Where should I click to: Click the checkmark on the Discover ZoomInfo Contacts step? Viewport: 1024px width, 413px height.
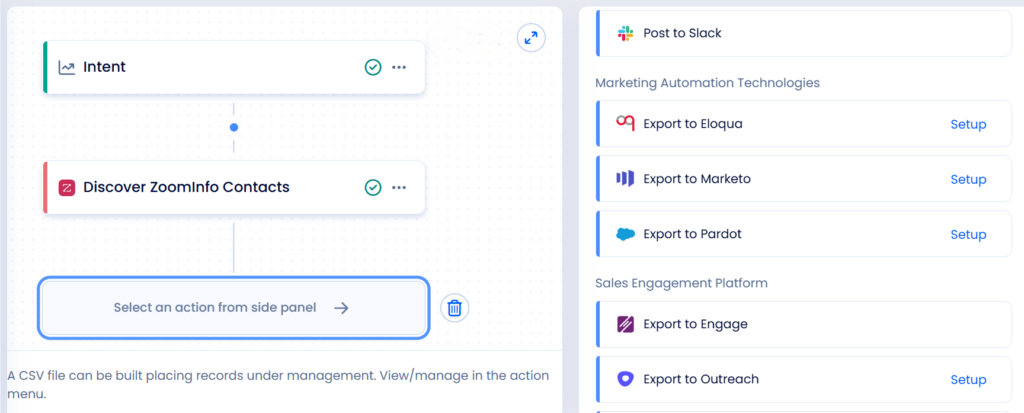pyautogui.click(x=372, y=188)
